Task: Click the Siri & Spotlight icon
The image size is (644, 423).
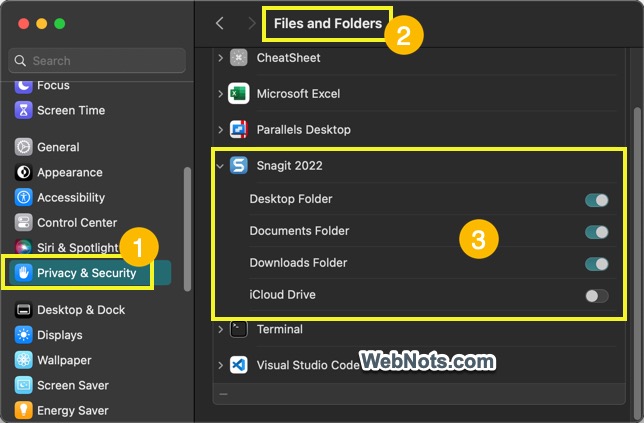Action: [23, 247]
